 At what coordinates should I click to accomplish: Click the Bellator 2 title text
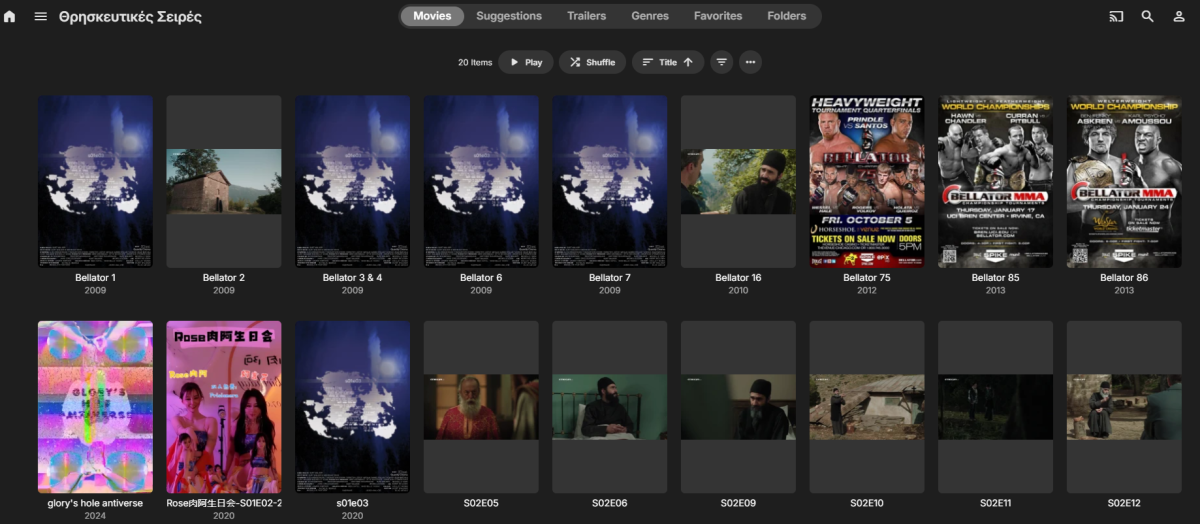(x=224, y=278)
